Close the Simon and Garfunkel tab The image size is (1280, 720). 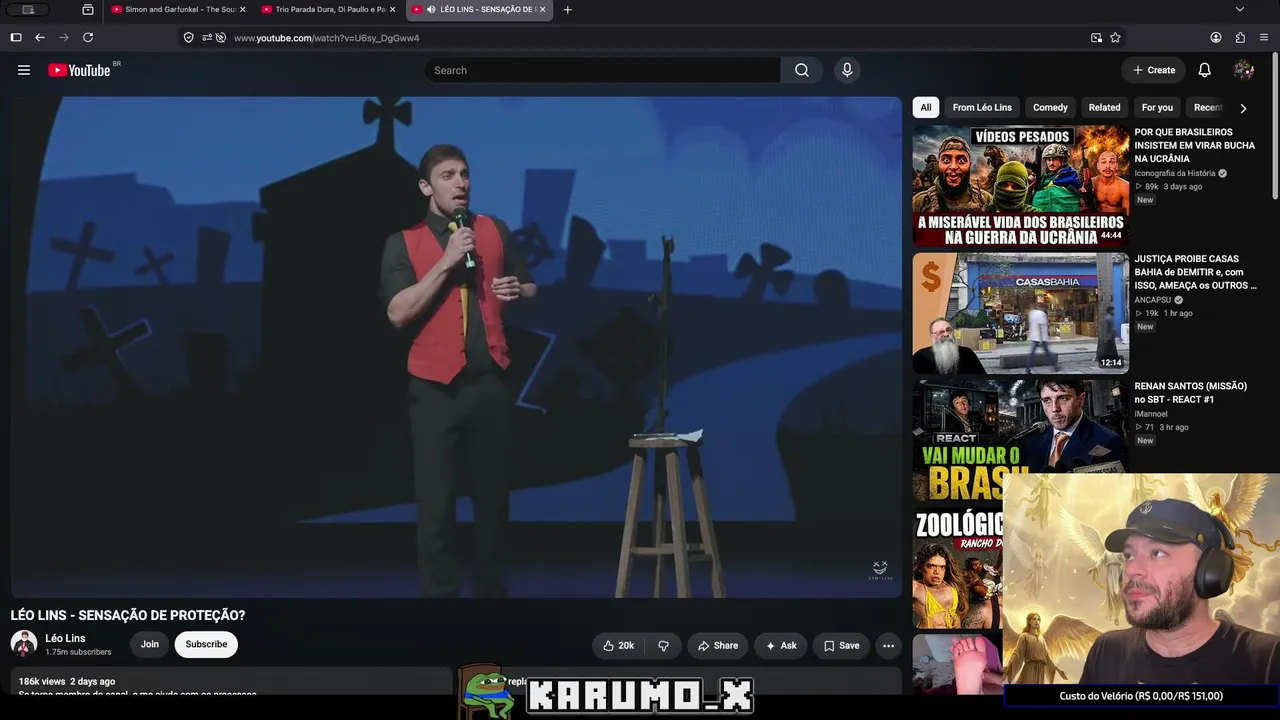coord(242,9)
